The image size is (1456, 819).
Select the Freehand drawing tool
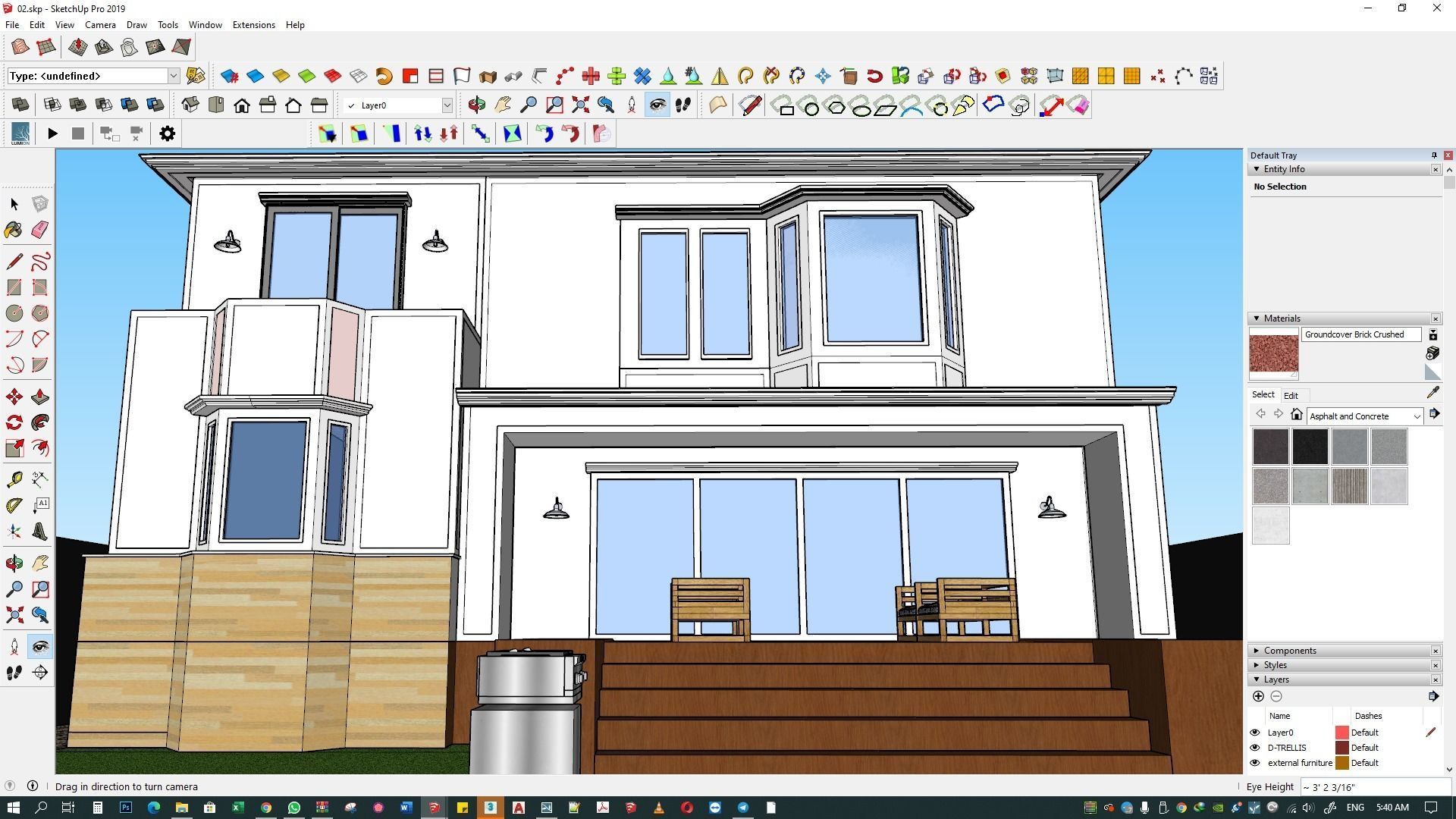[40, 262]
